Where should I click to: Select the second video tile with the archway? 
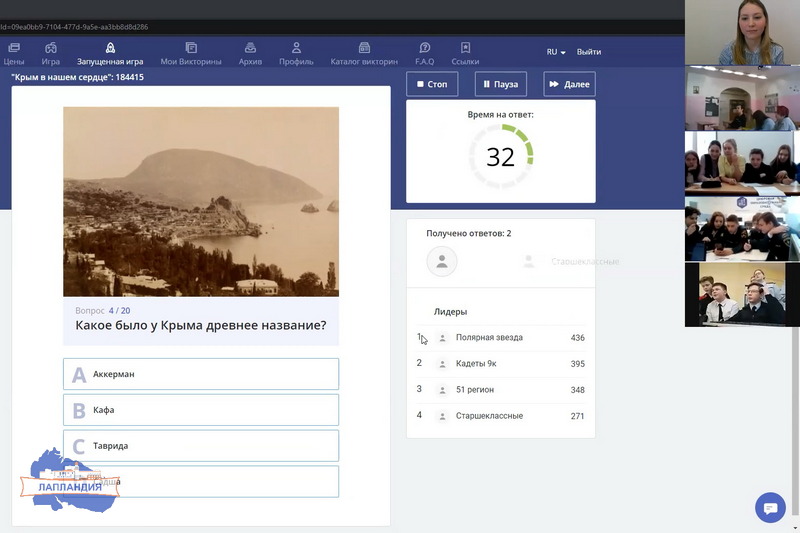(742, 98)
